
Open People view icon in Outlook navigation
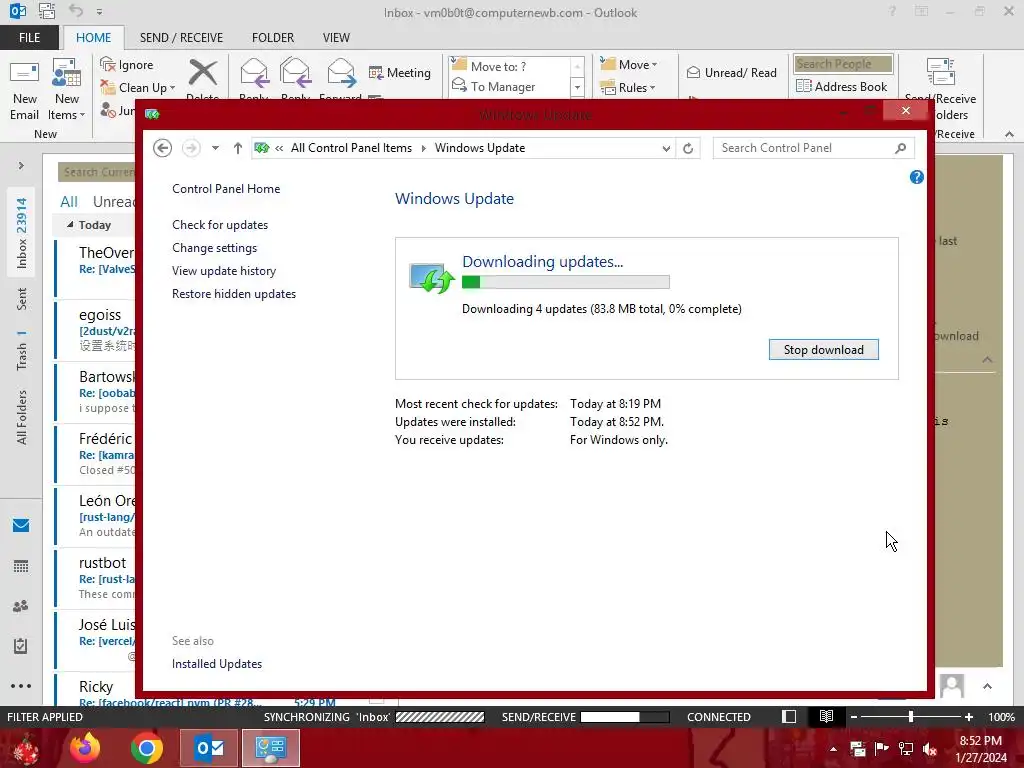(x=21, y=606)
